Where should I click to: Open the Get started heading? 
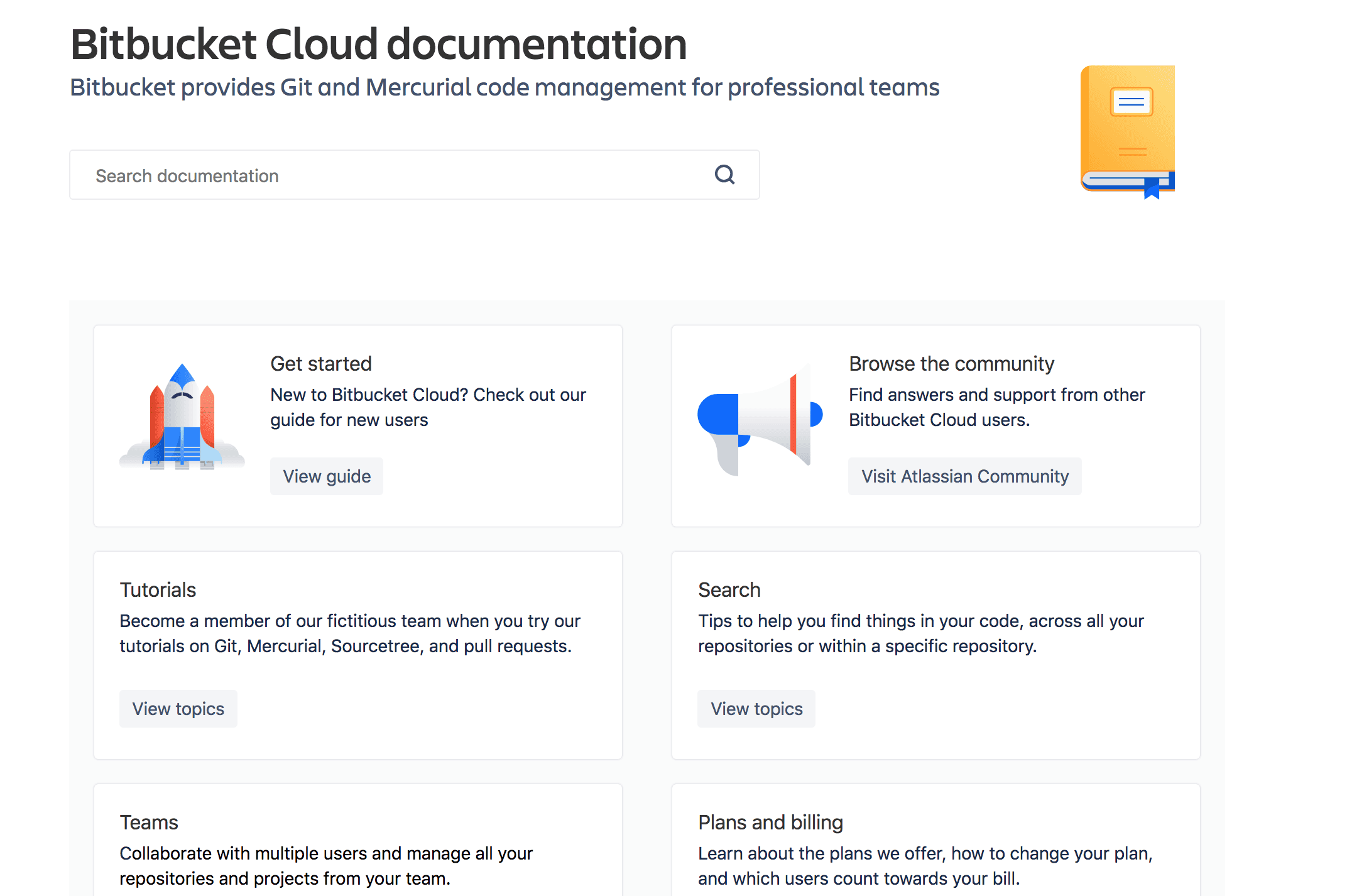point(321,364)
